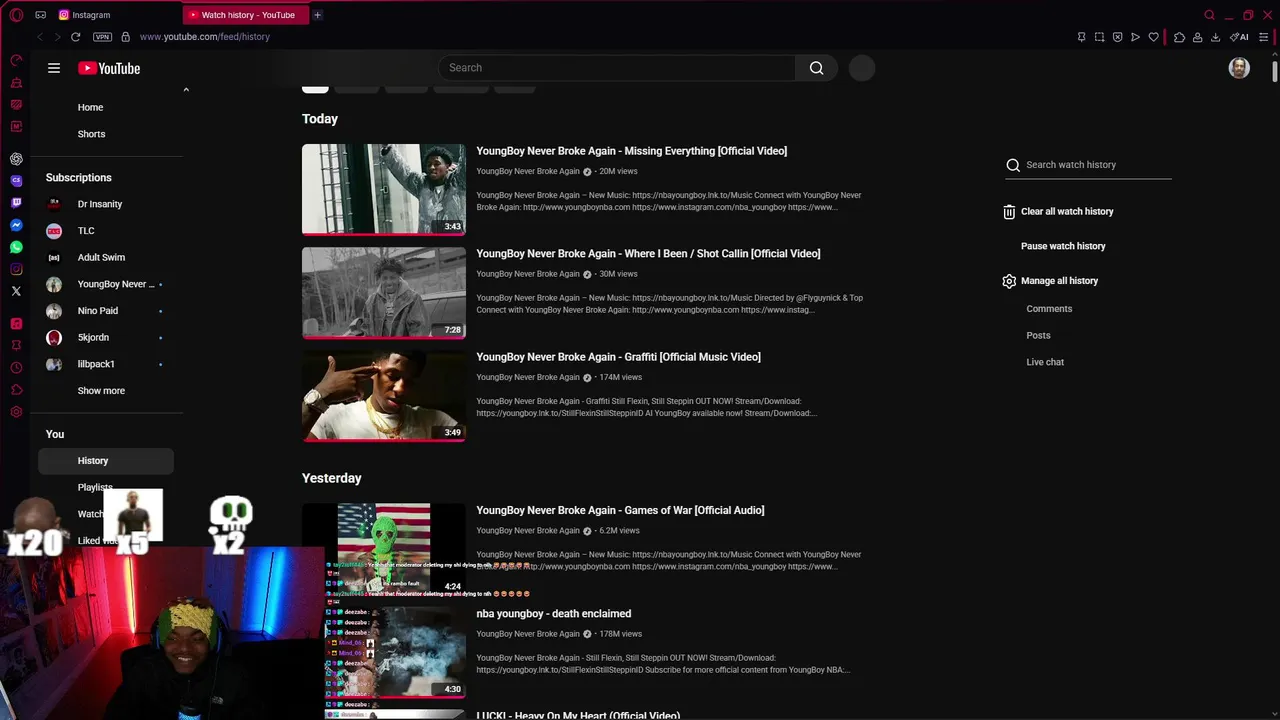Open the tab search magnifier in the title bar
The height and width of the screenshot is (720, 1280).
(1209, 15)
